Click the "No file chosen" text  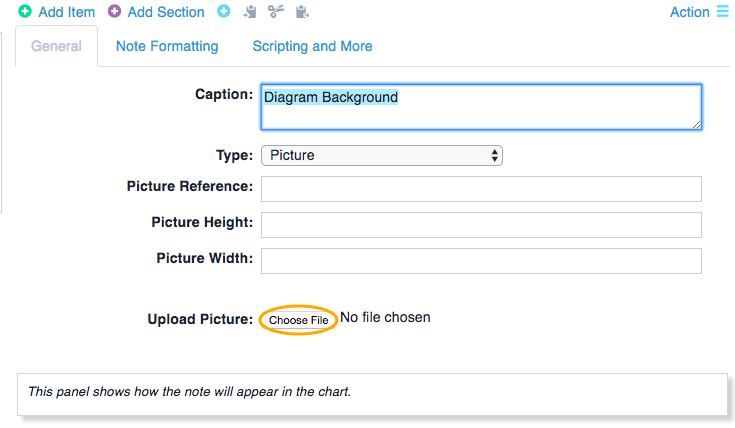coord(385,317)
